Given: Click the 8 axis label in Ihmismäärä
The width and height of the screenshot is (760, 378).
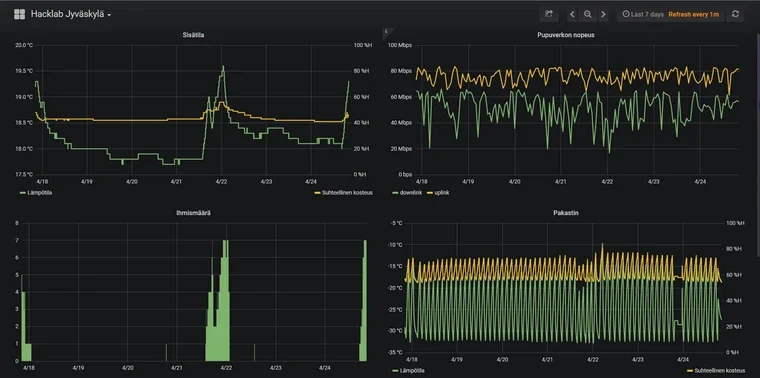Looking at the screenshot, I should tap(16, 223).
